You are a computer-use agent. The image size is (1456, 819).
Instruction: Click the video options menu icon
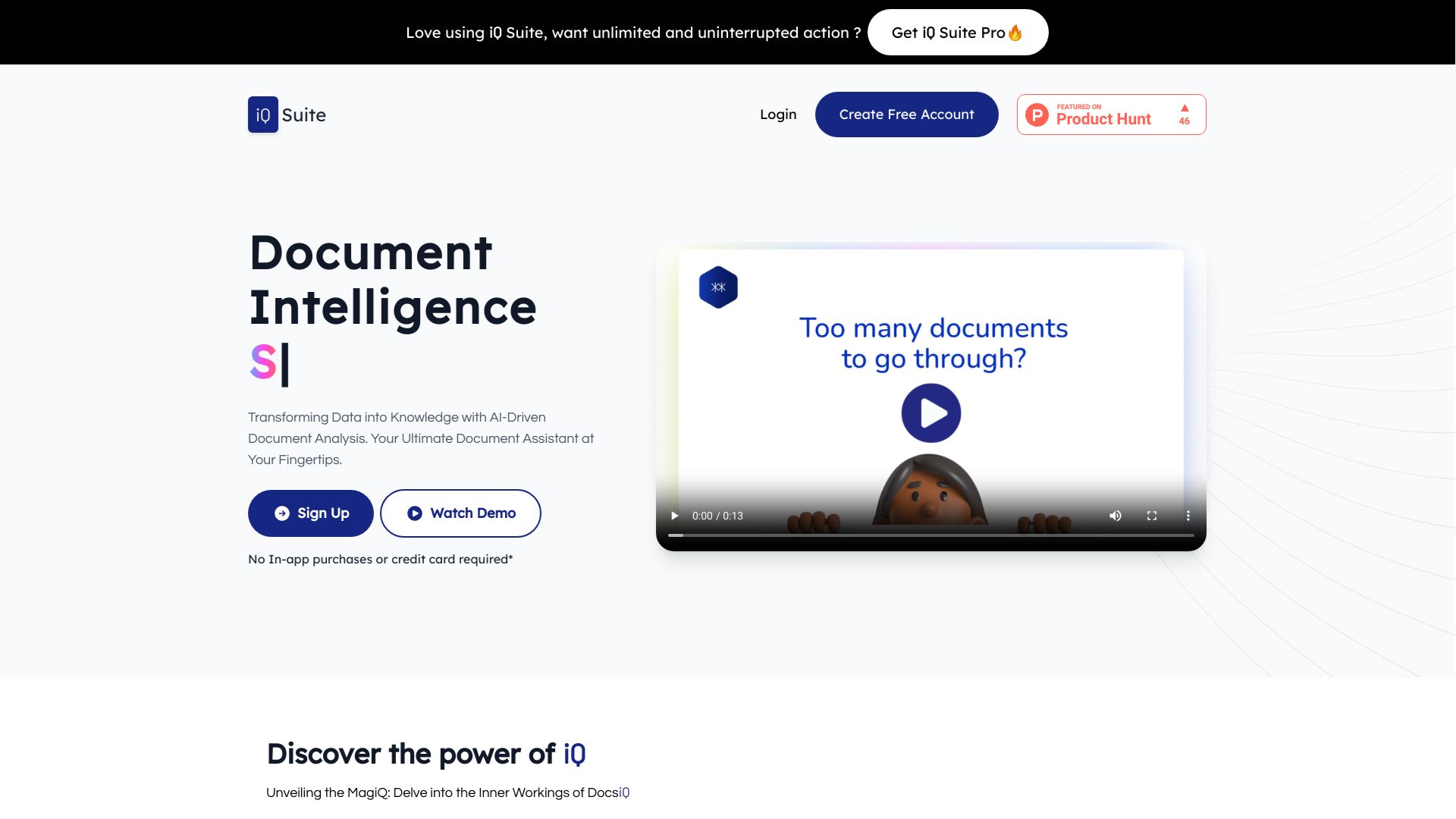coord(1188,515)
